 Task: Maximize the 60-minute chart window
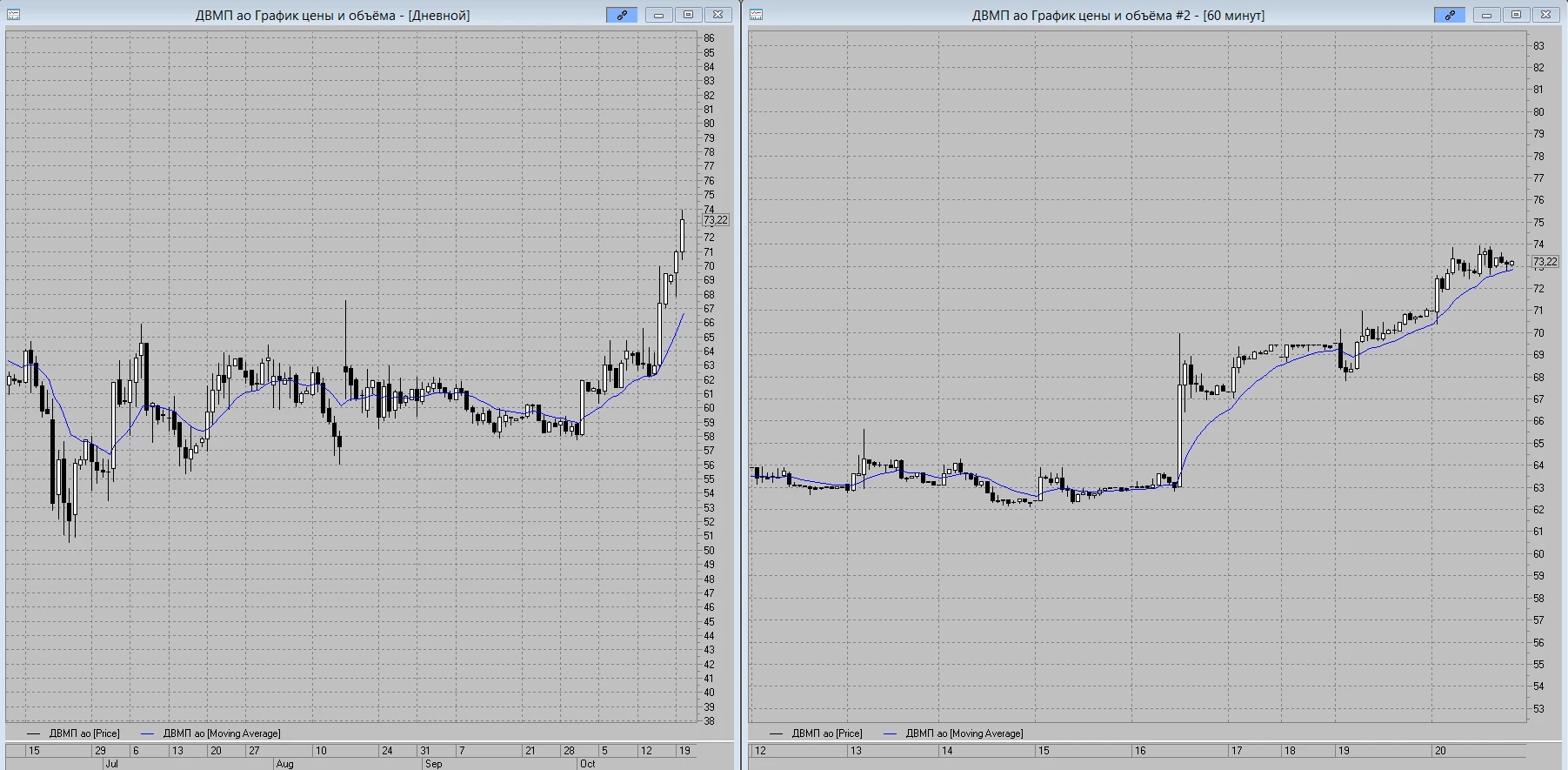tap(1516, 15)
